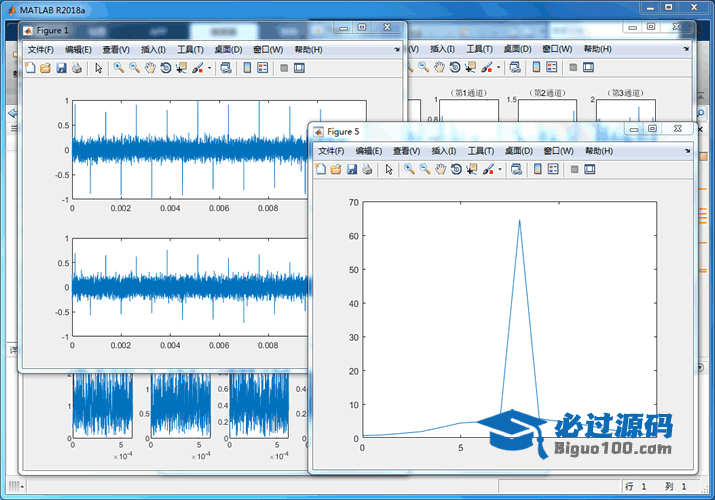
Task: Choose Data Cursor tool in Figure 5
Action: [x=471, y=170]
